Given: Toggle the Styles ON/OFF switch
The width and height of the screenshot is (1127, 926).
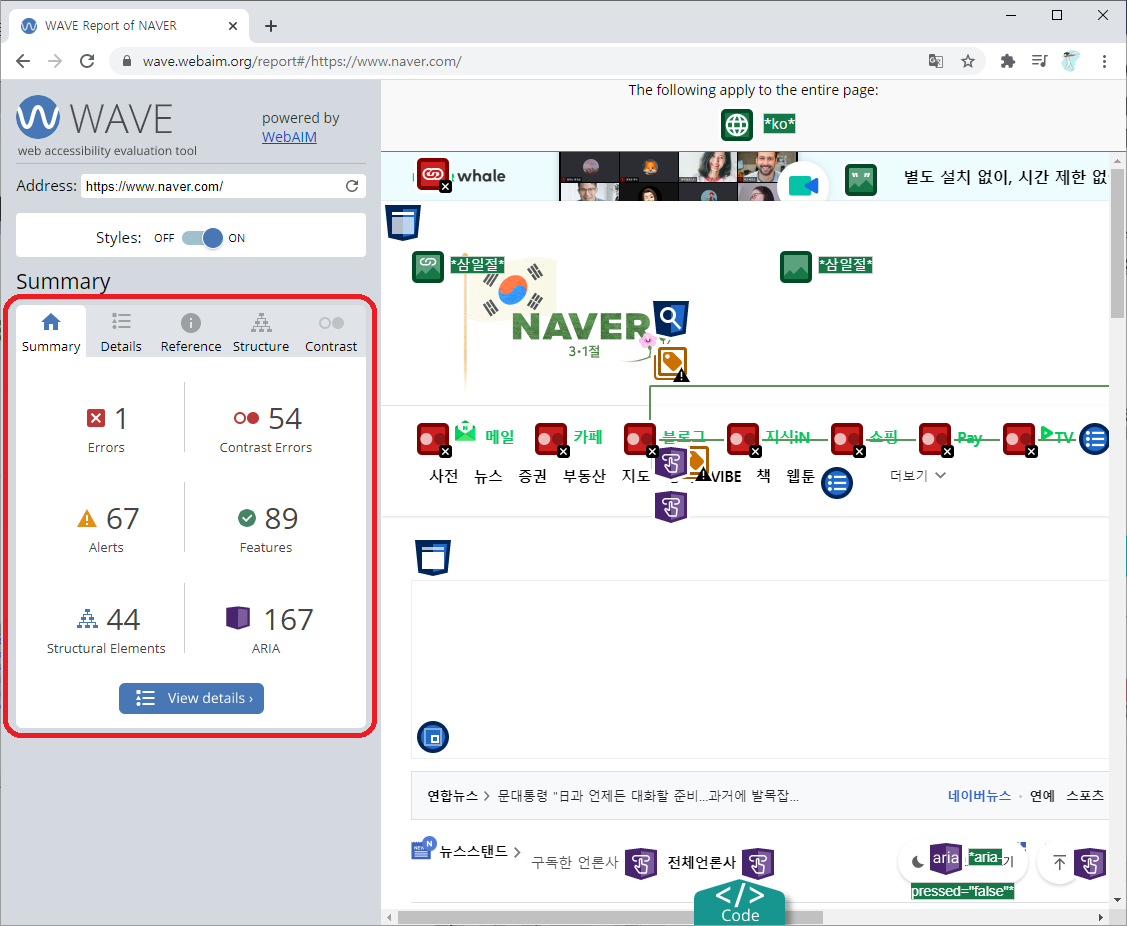Looking at the screenshot, I should (203, 238).
